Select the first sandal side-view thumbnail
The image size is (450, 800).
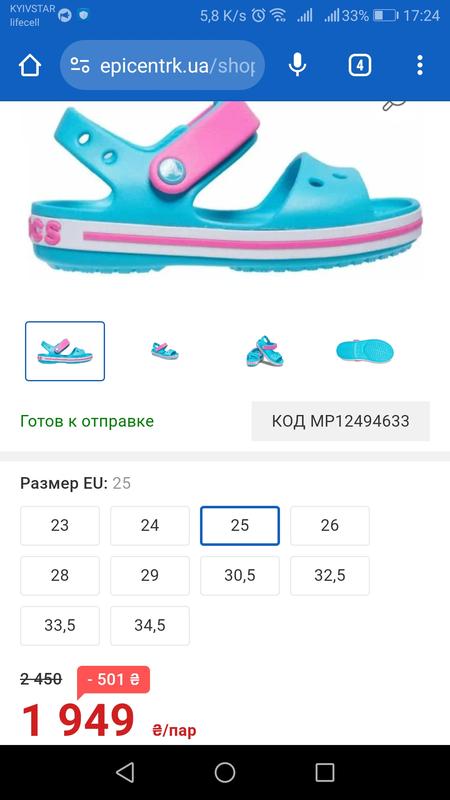click(x=65, y=351)
